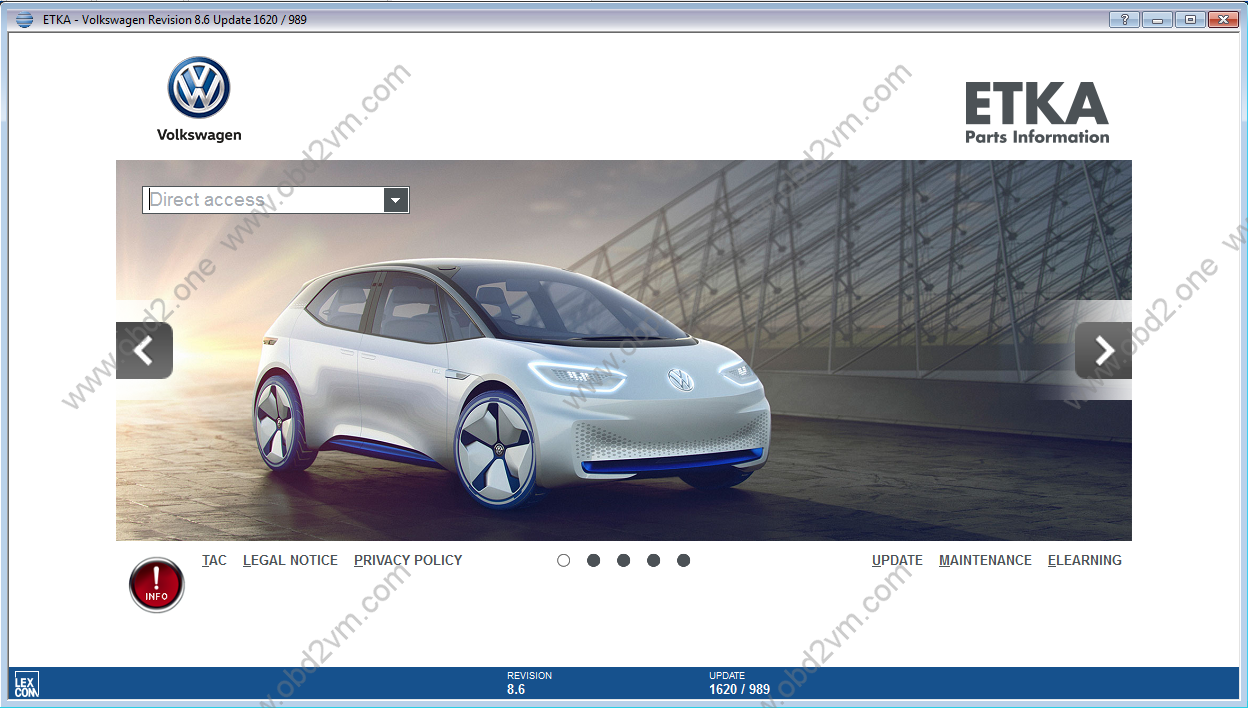Select the second carousel dot indicator
The width and height of the screenshot is (1248, 708).
[x=594, y=561]
